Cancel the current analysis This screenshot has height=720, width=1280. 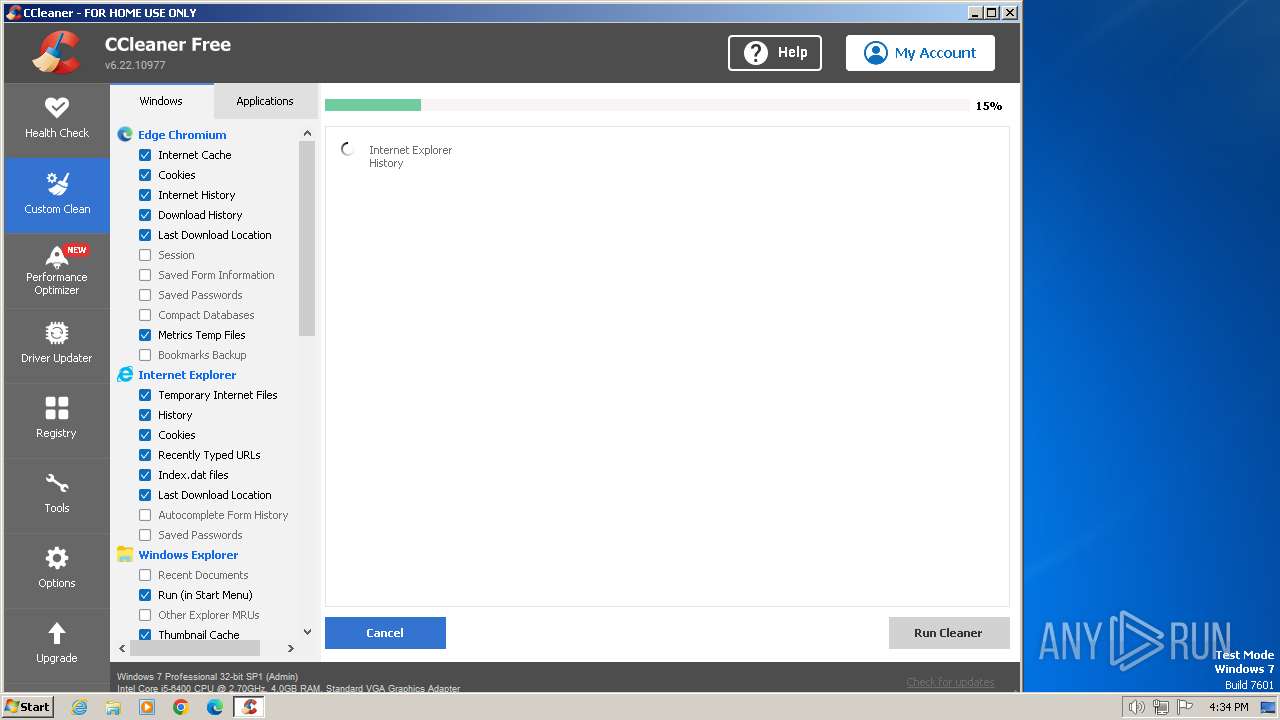(385, 633)
